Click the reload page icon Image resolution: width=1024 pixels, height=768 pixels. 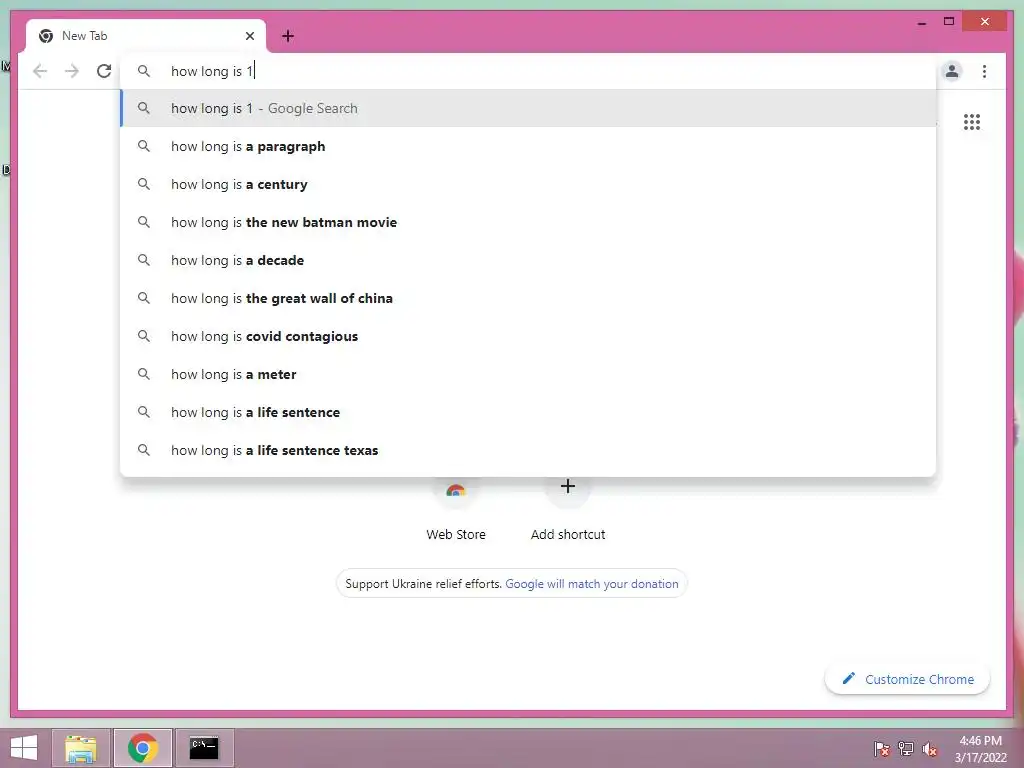pyautogui.click(x=104, y=71)
